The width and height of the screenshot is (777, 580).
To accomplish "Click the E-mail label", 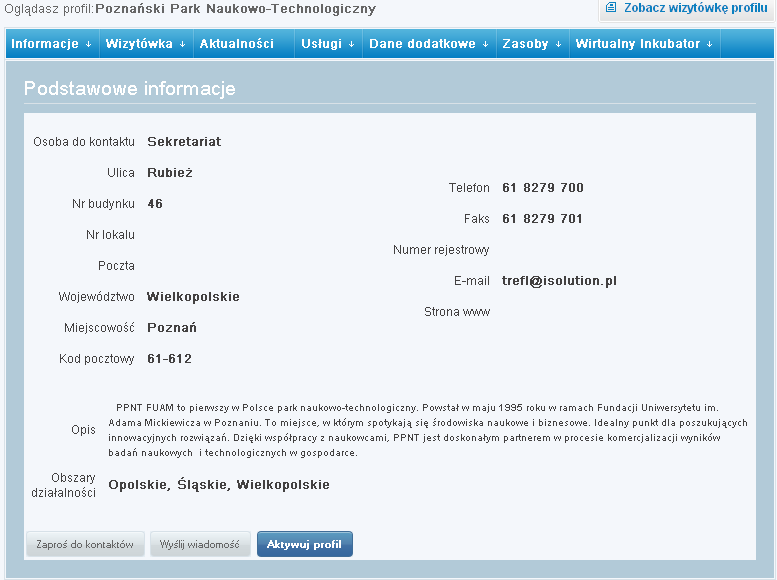I will point(472,281).
